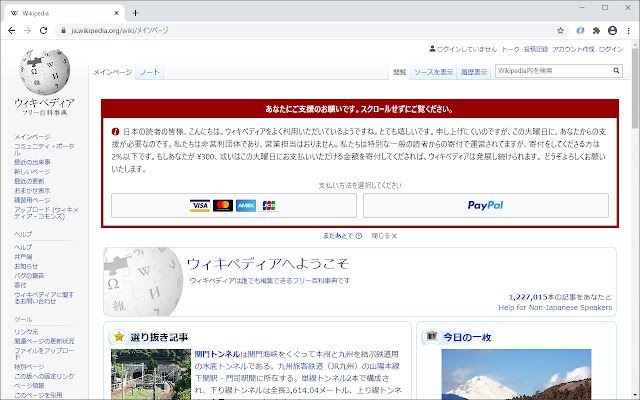
Task: Click the Mount Fuji picture of the day
Action: (x=516, y=374)
